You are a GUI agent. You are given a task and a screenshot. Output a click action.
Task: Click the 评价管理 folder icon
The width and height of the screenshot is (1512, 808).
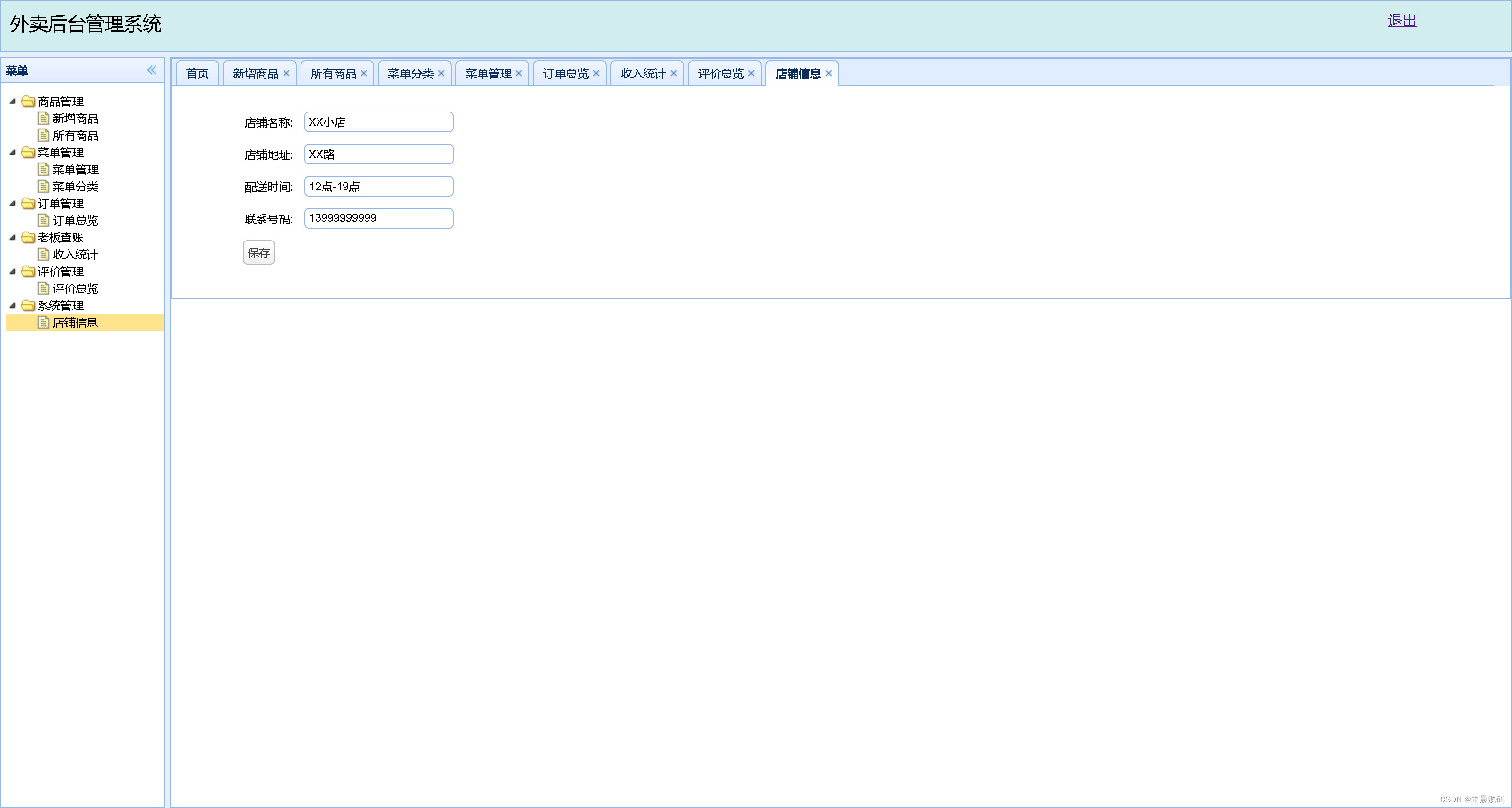pyautogui.click(x=27, y=272)
